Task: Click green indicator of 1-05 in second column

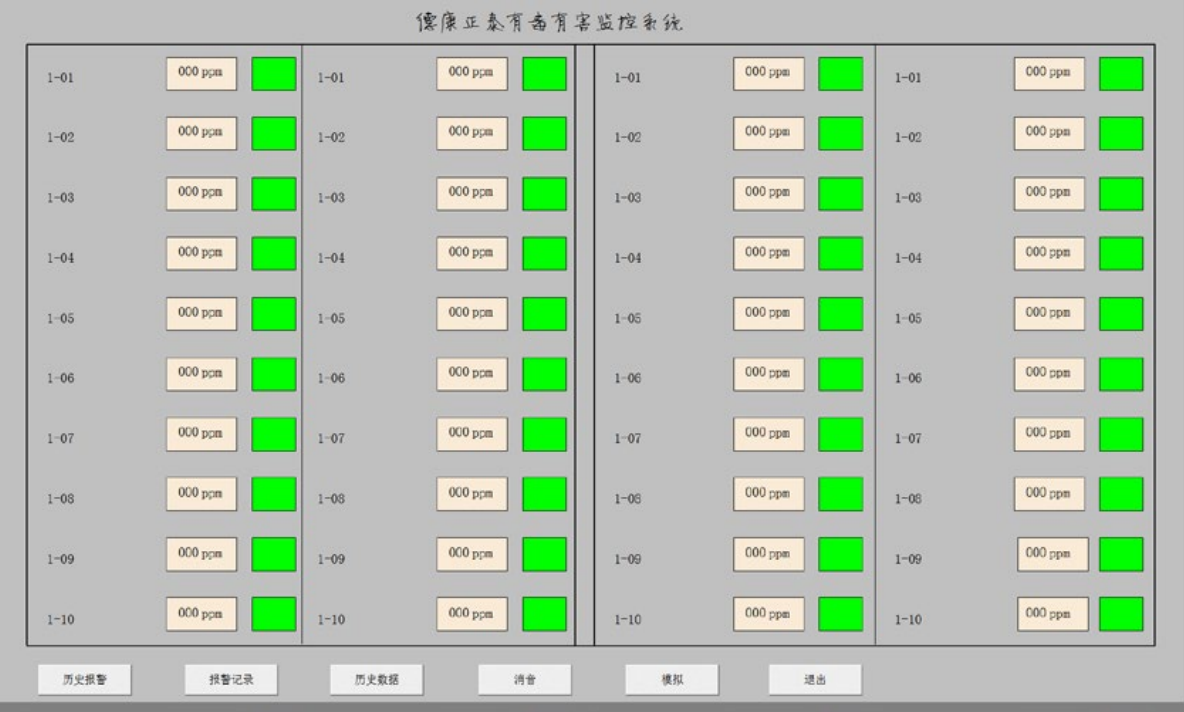Action: click(544, 314)
